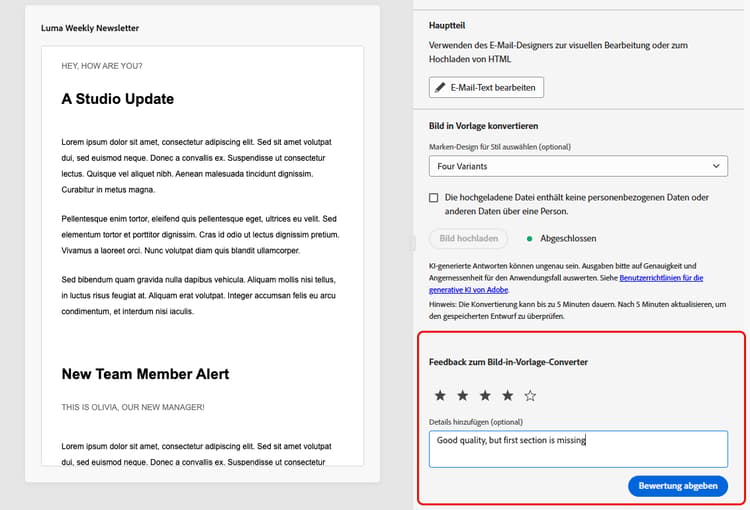Click the Abgeschlossen status label
The height and width of the screenshot is (510, 750).
(568, 238)
